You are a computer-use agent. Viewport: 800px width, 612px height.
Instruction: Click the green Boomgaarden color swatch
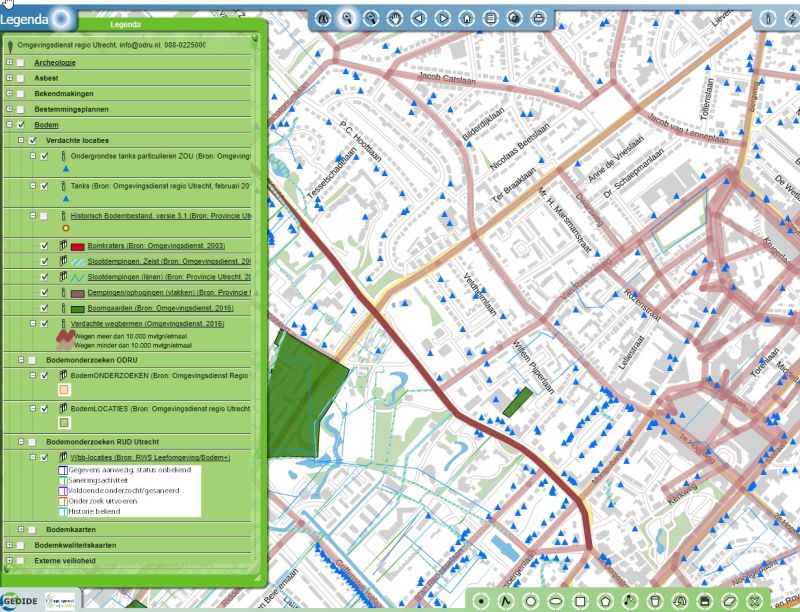tap(77, 309)
